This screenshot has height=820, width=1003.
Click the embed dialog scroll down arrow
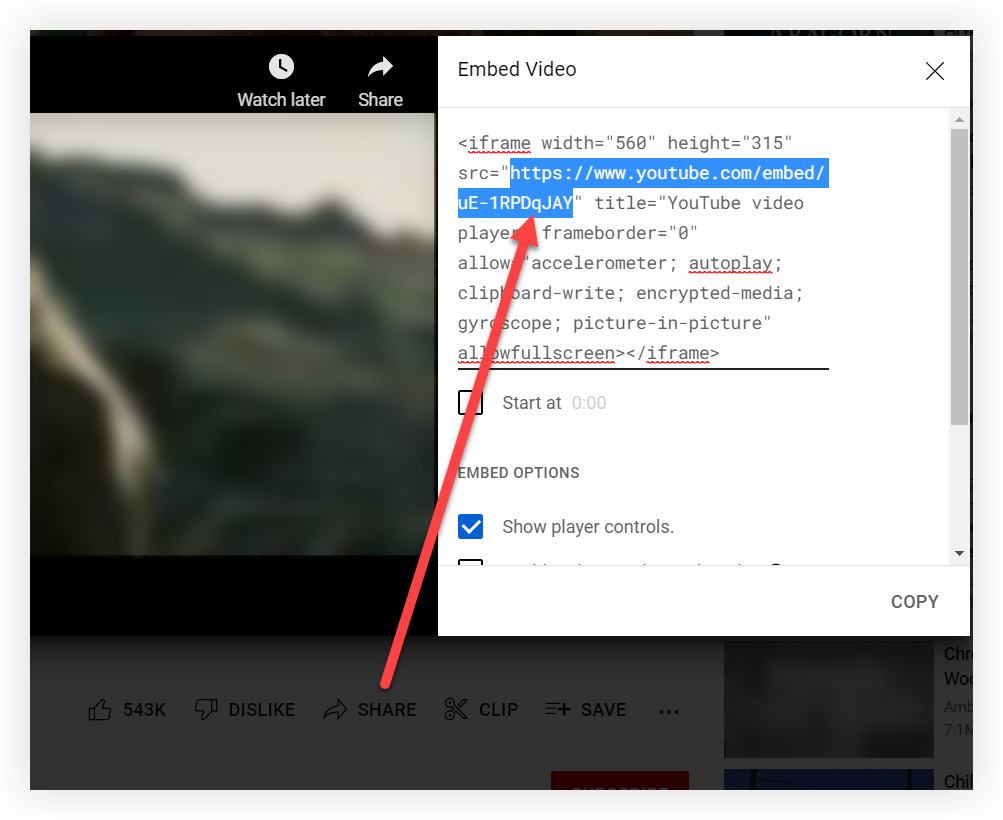pyautogui.click(x=959, y=553)
